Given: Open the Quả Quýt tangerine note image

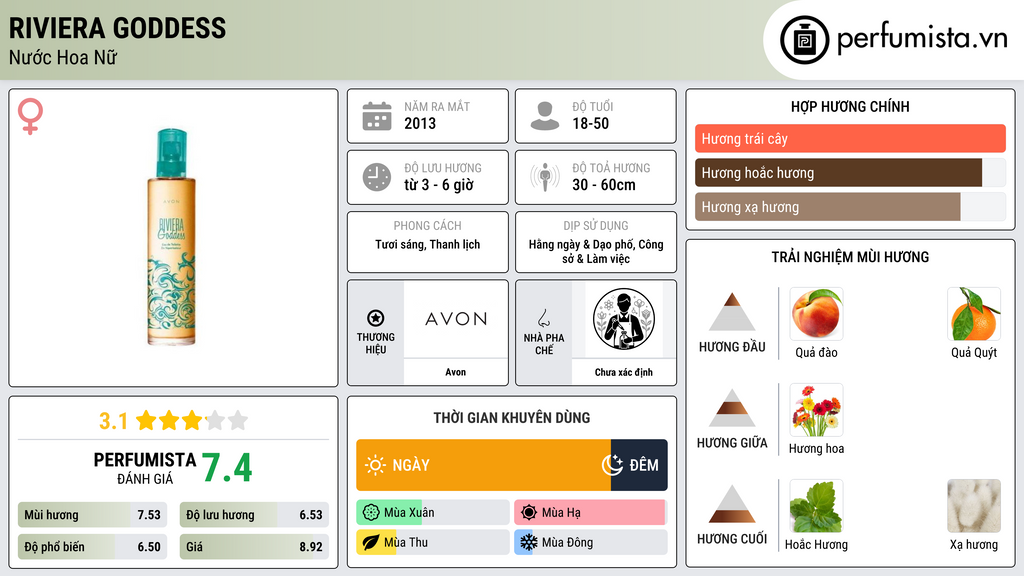Looking at the screenshot, I should (x=974, y=314).
